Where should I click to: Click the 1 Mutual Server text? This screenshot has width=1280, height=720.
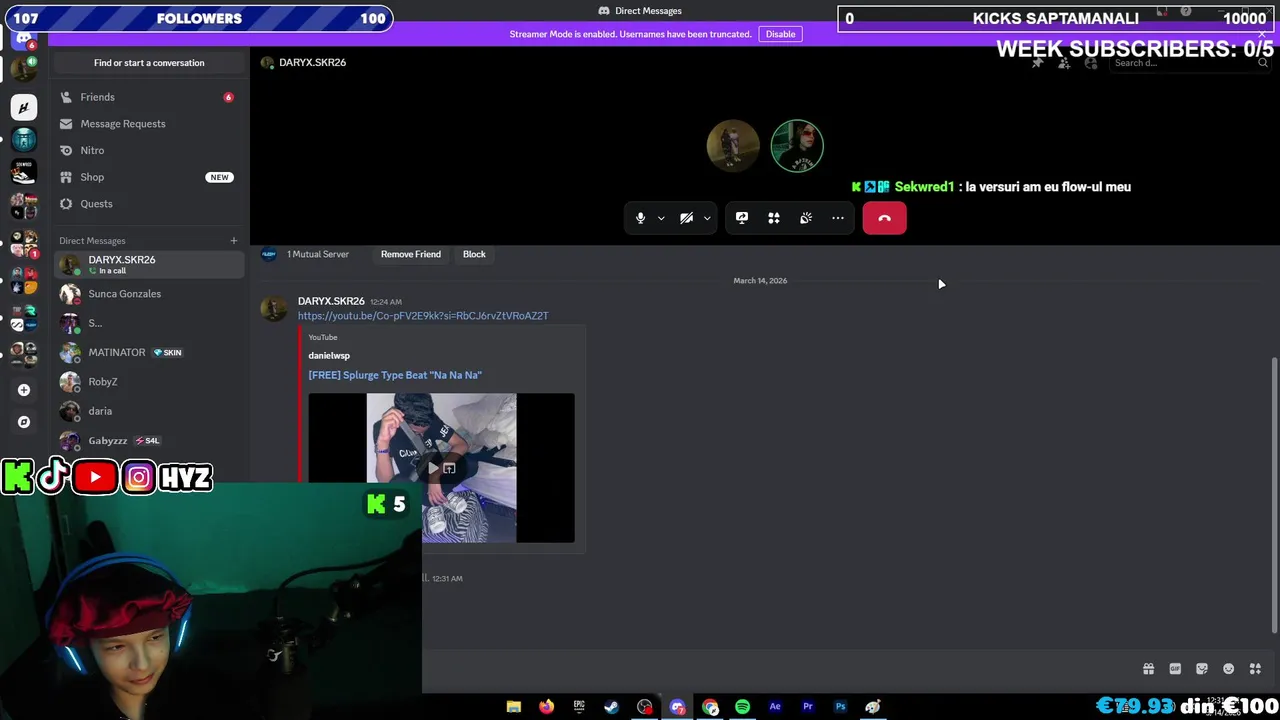pos(318,254)
